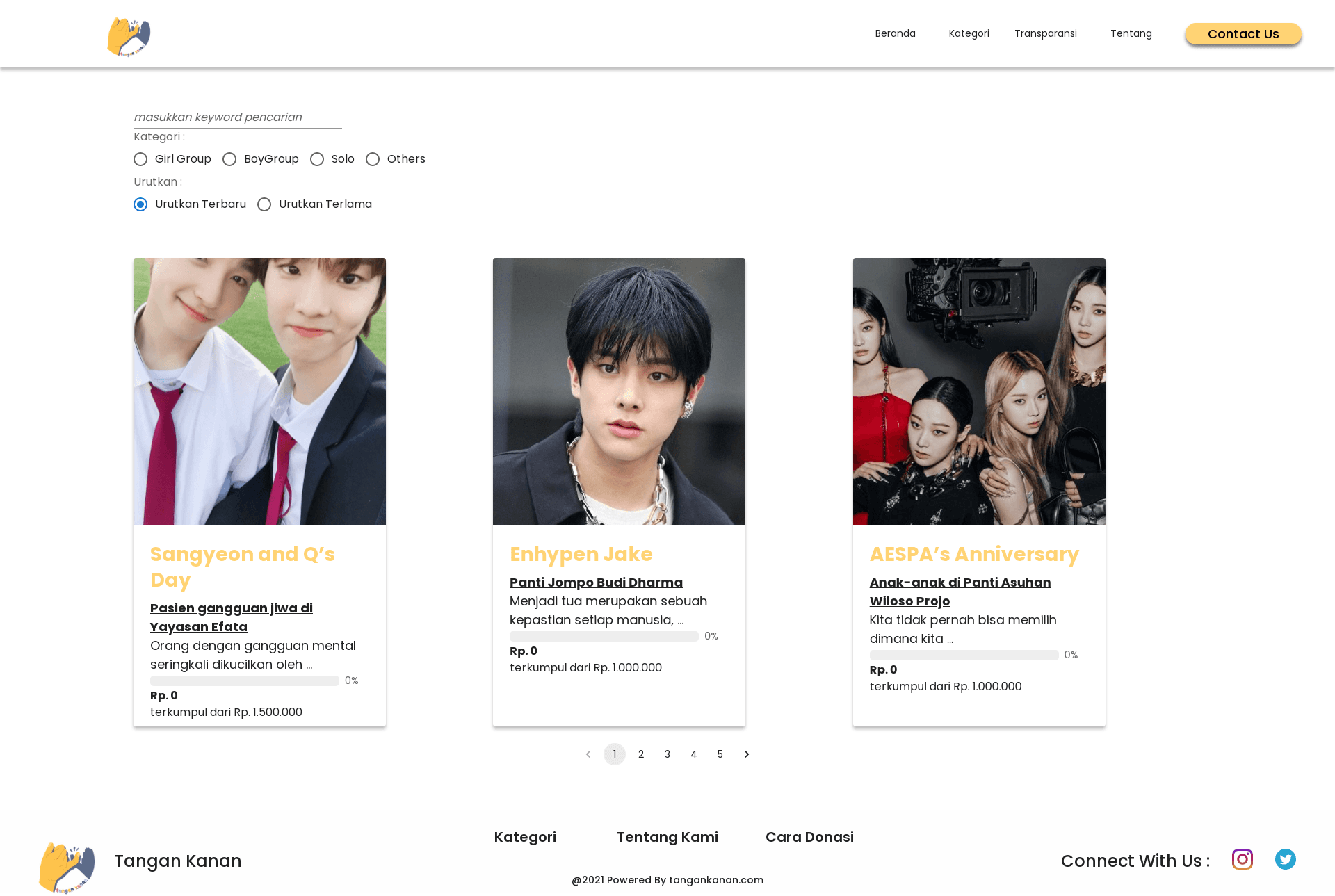Click progress bar on AESPA's Anniversary card
Image resolution: width=1335 pixels, height=896 pixels.
[964, 655]
